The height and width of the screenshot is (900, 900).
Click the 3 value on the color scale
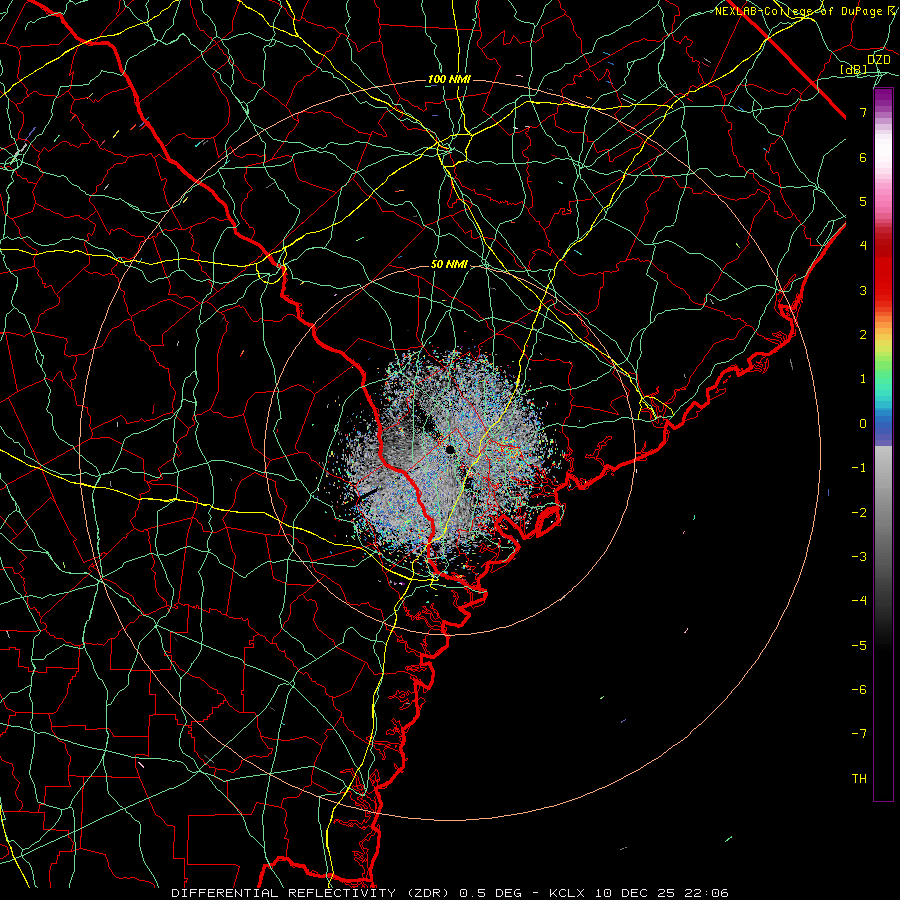[x=863, y=290]
